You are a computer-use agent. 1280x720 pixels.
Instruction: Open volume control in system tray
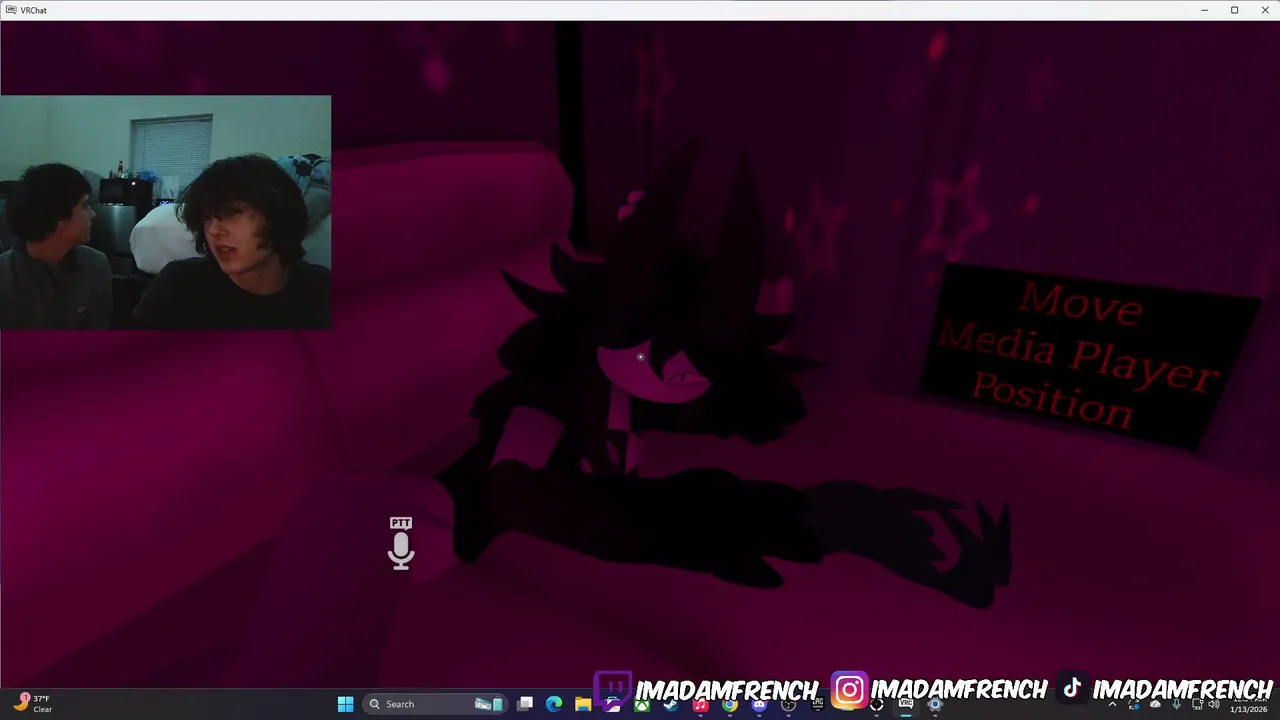(x=1214, y=704)
